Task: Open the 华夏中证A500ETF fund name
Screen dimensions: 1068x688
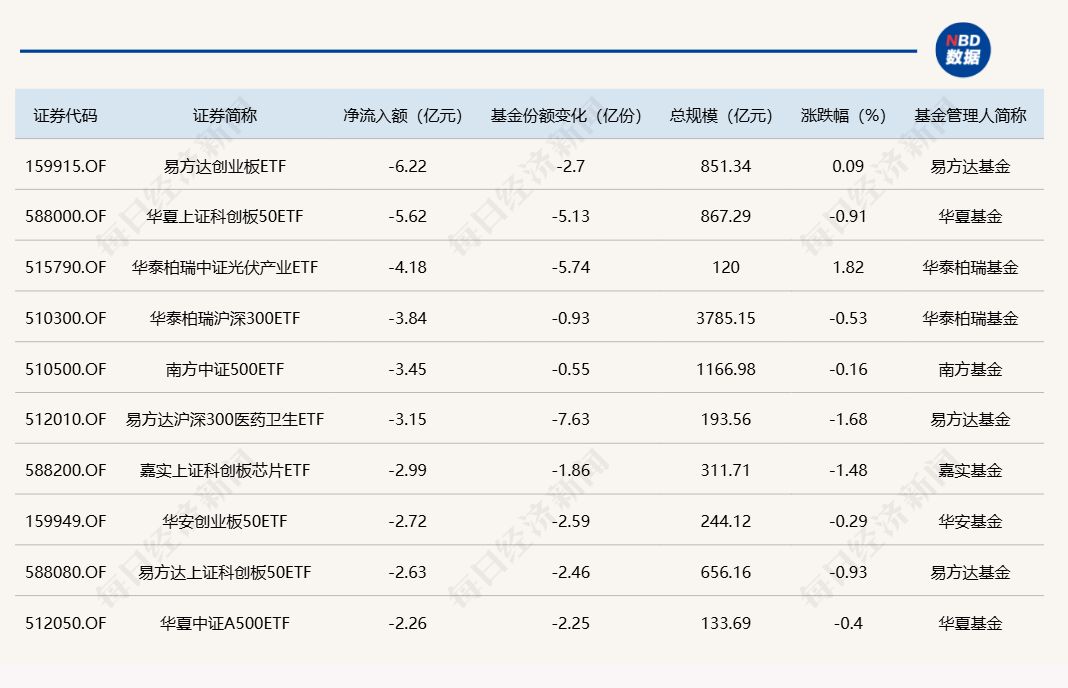Action: [225, 623]
